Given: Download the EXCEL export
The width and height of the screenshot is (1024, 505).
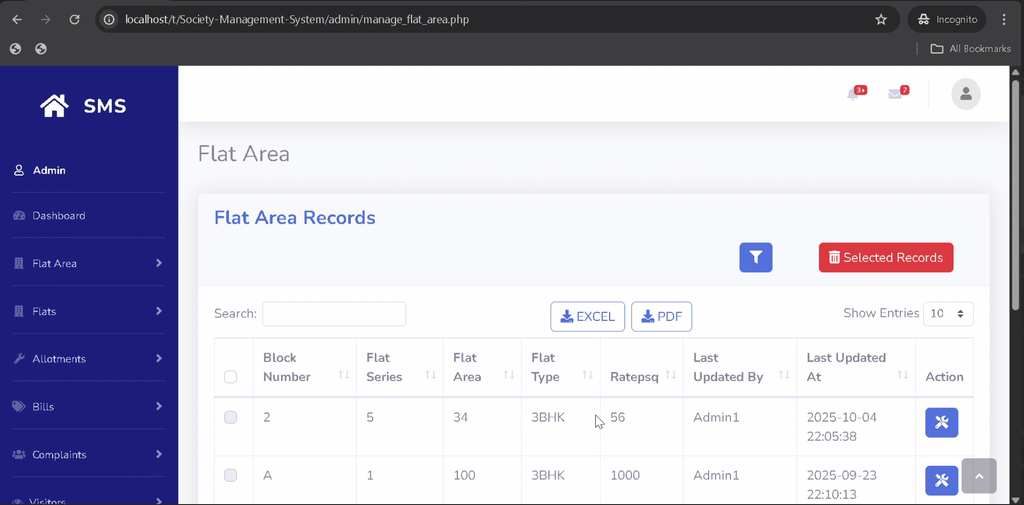Looking at the screenshot, I should (588, 317).
